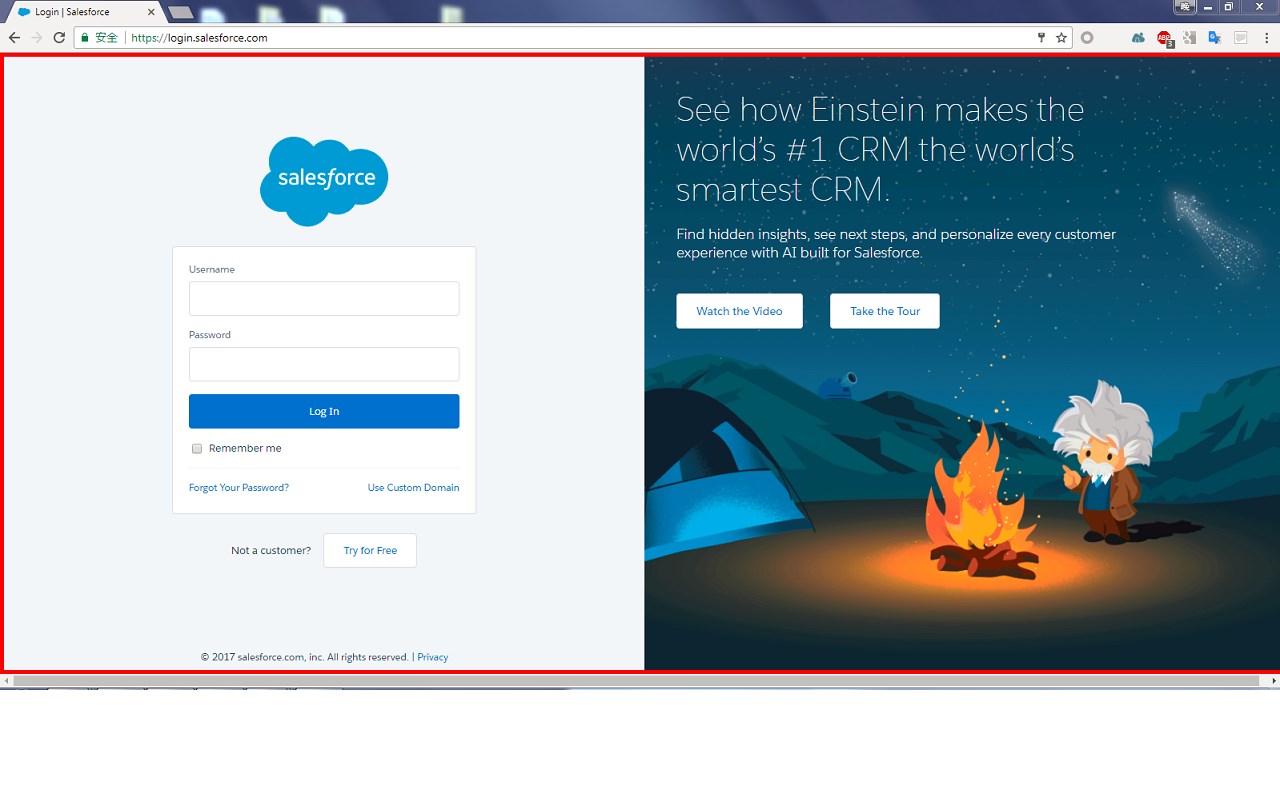Click the saved password key icon
Image resolution: width=1280 pixels, height=800 pixels.
(x=1041, y=38)
